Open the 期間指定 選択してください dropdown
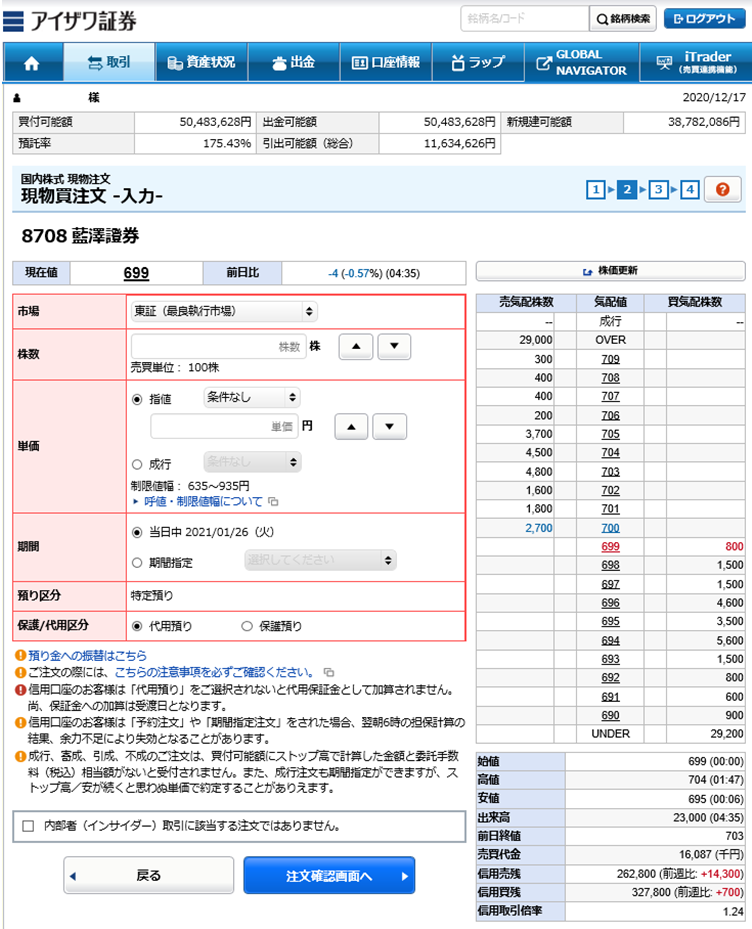Viewport: 752px width, 929px height. tap(320, 560)
